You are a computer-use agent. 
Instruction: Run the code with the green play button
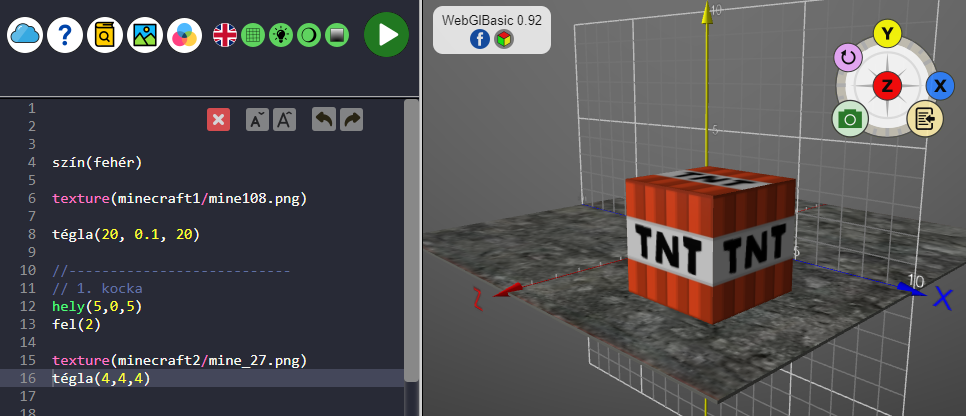click(x=386, y=35)
